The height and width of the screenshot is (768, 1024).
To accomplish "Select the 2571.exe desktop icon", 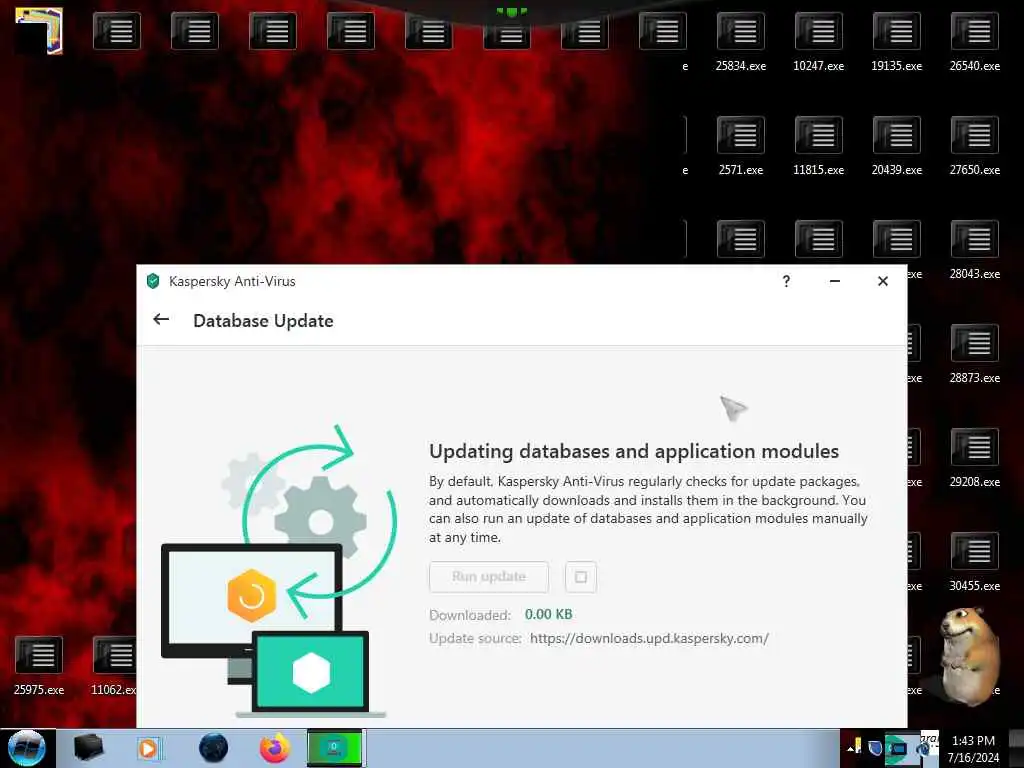I will (741, 146).
